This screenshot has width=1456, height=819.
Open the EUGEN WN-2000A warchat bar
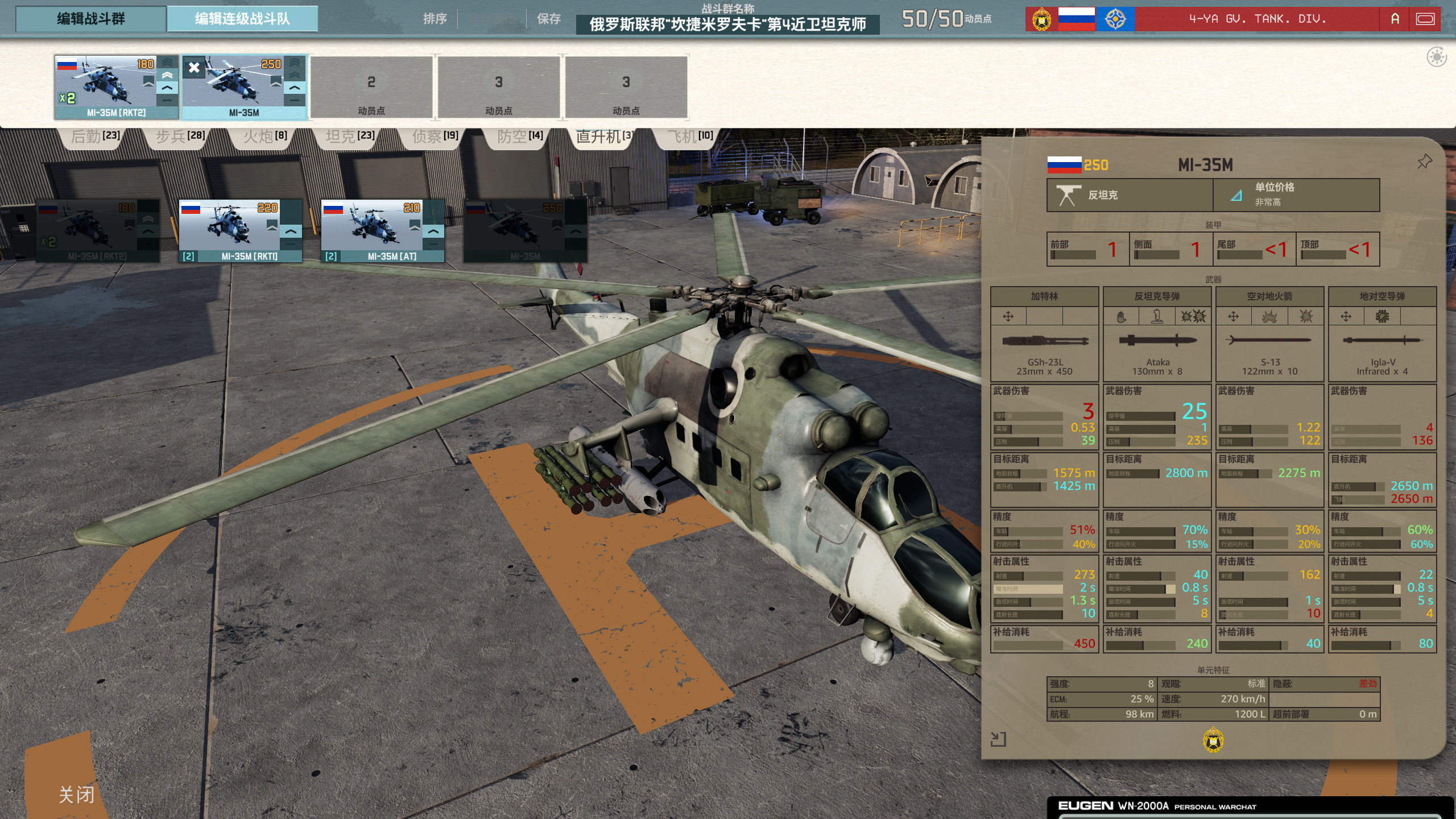pos(1251,807)
